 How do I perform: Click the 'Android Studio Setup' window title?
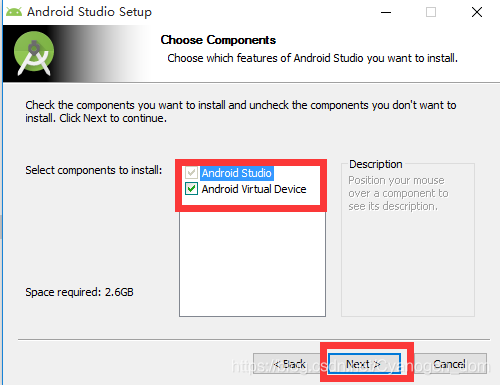(x=89, y=12)
